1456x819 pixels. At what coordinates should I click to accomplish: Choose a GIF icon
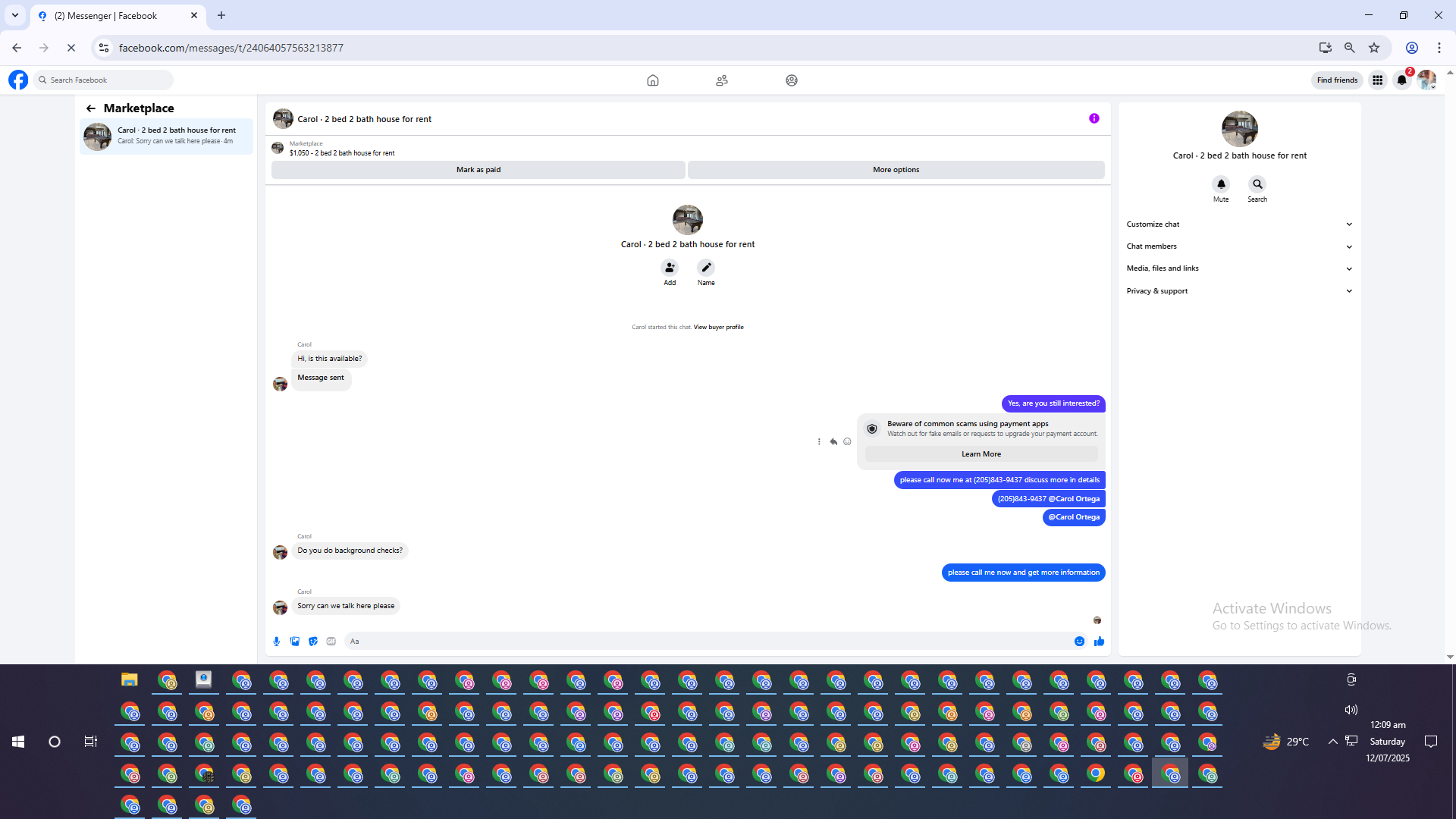point(331,642)
